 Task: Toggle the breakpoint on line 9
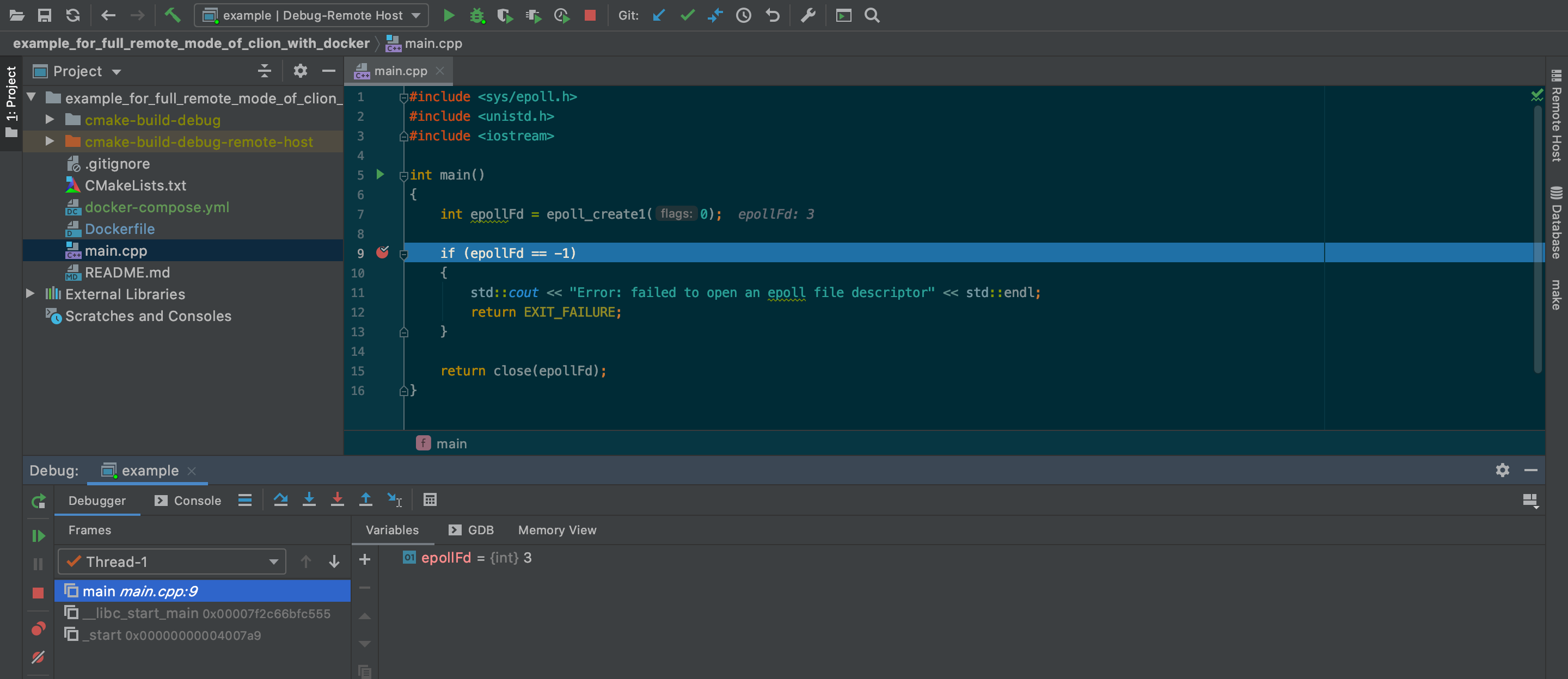pyautogui.click(x=382, y=252)
